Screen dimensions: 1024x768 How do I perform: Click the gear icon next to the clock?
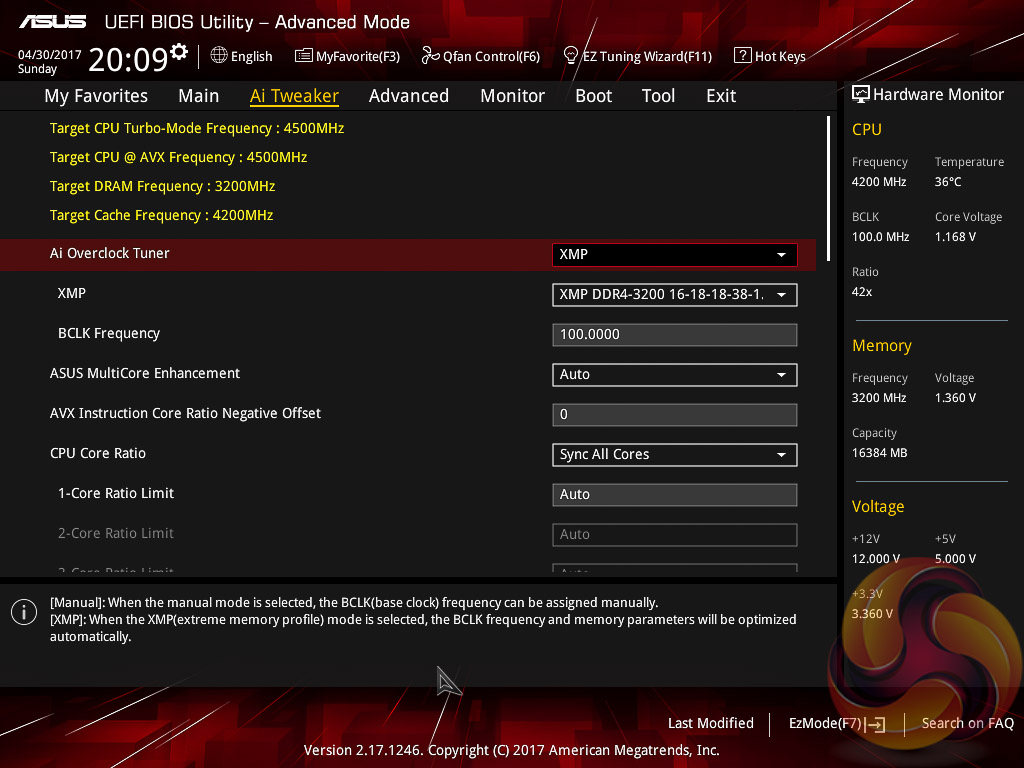point(179,52)
